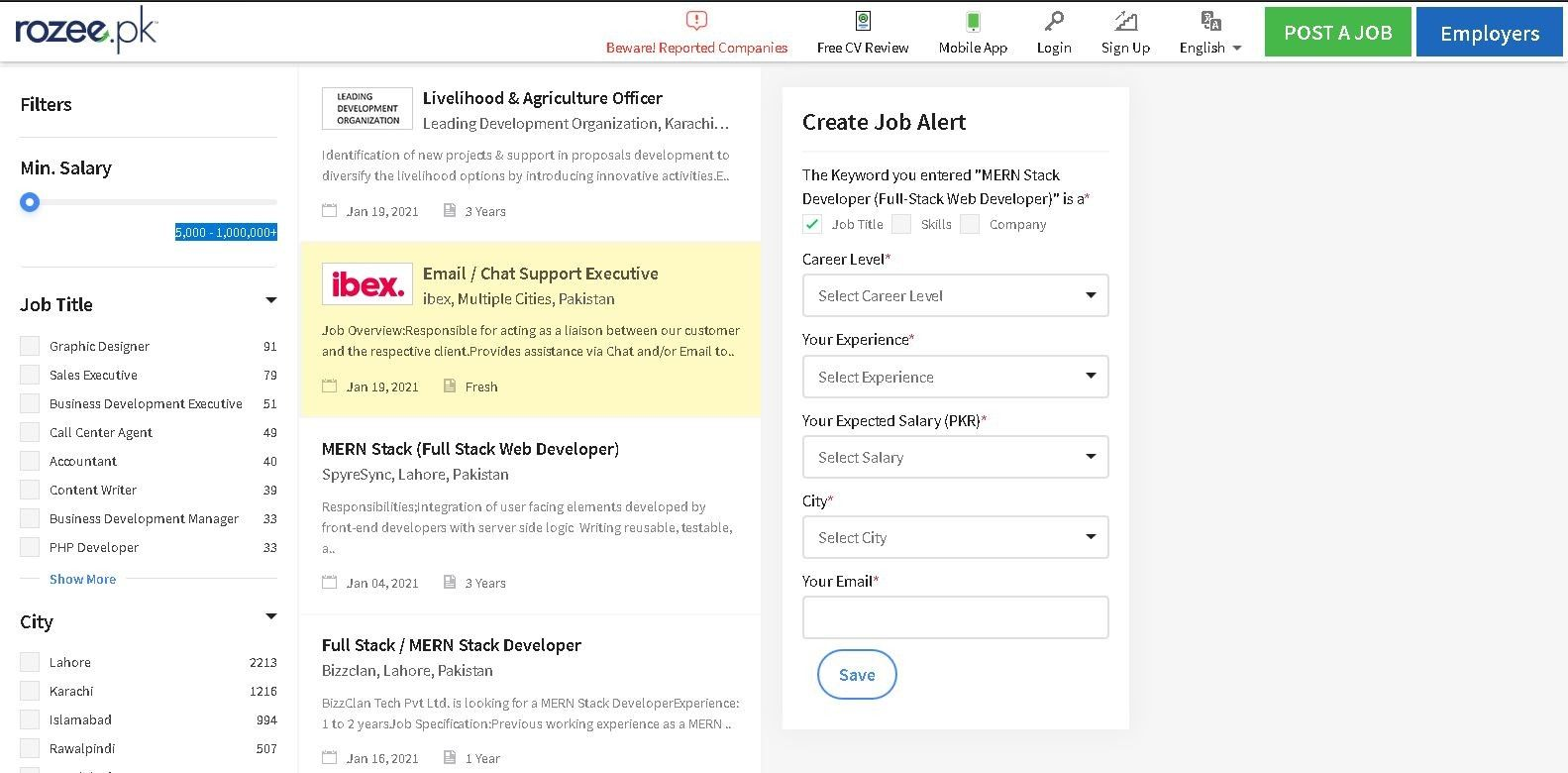The image size is (1568, 773).
Task: Click the 5,000 - 1,000,000+ salary range label
Action: [x=226, y=232]
